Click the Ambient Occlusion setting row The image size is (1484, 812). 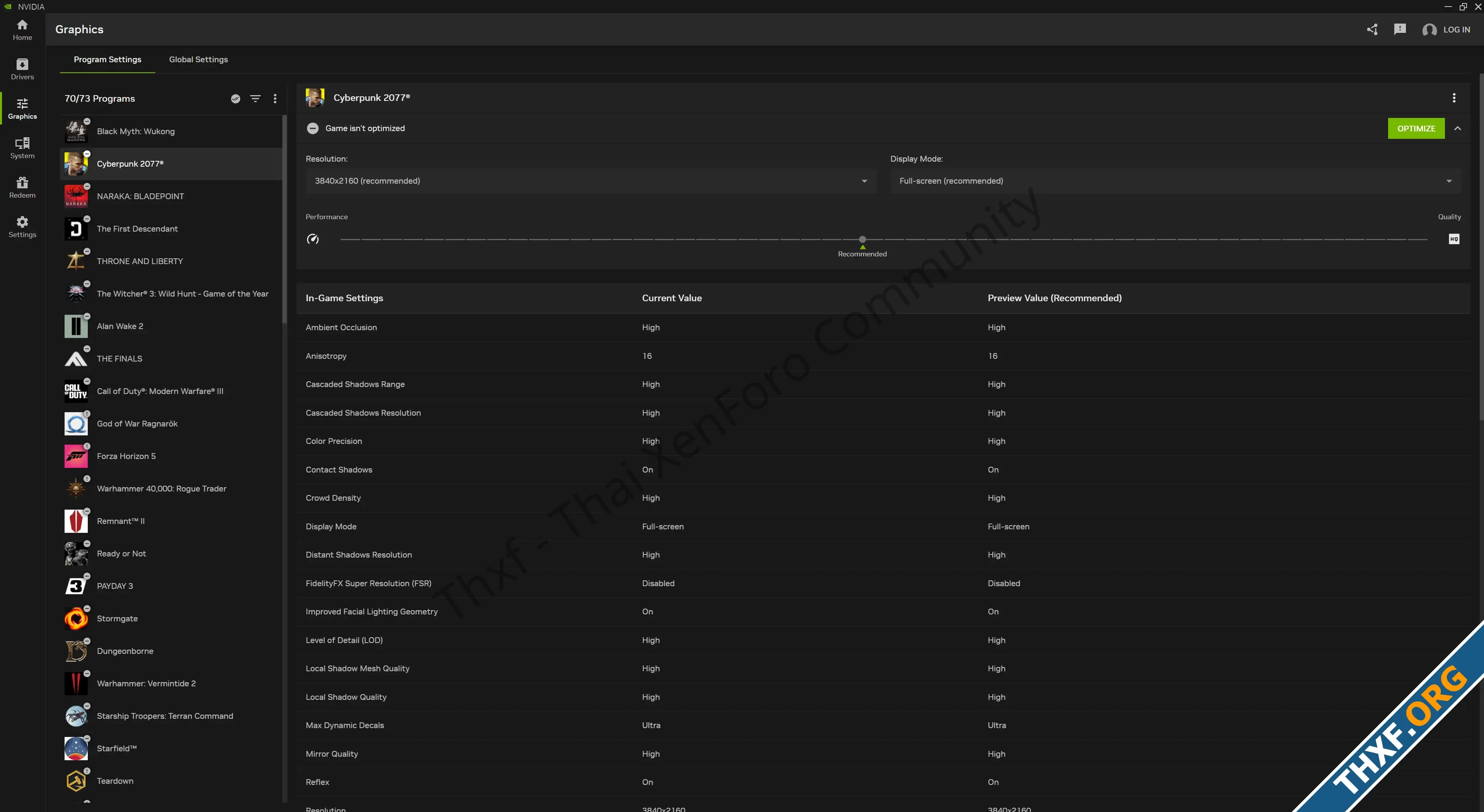pos(883,328)
